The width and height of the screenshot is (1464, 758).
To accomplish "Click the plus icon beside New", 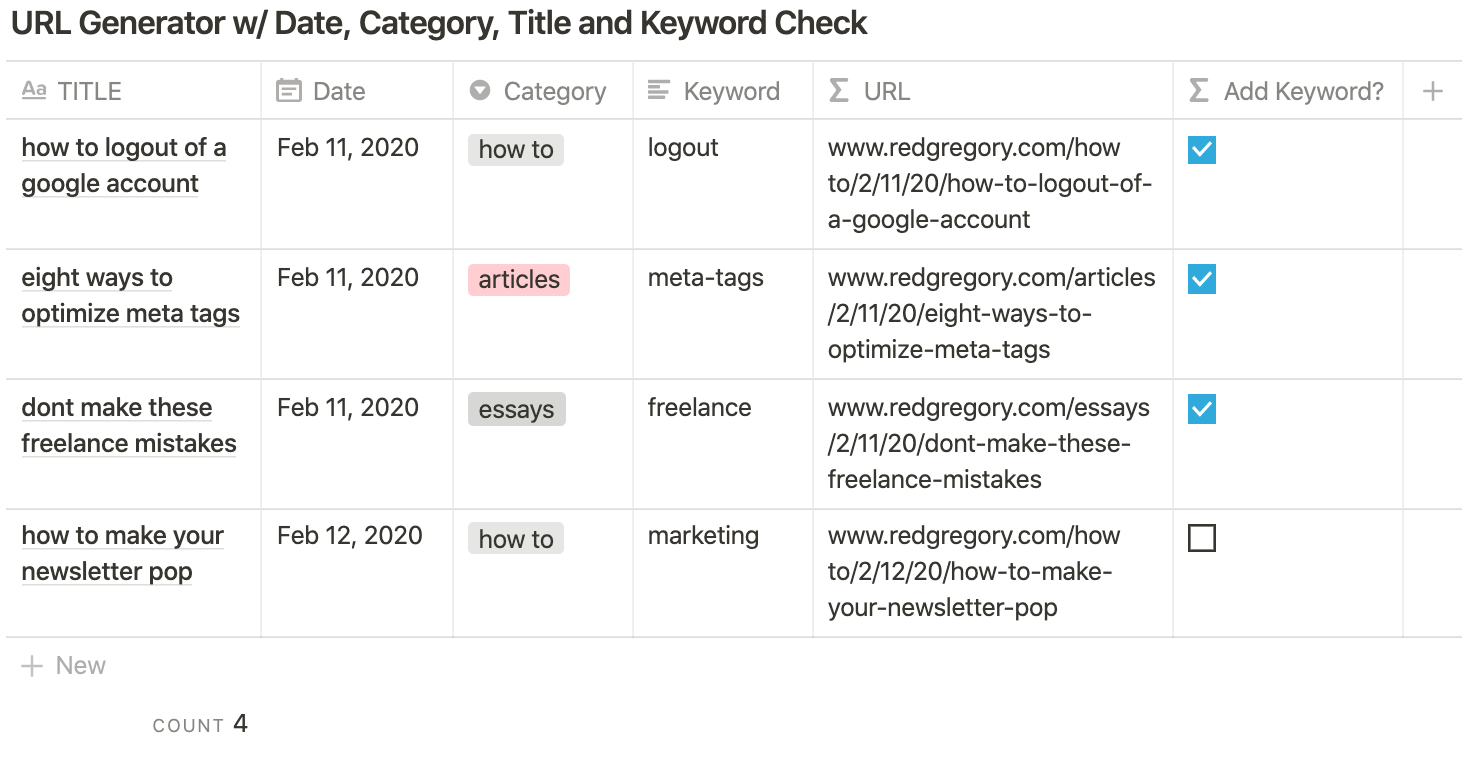I will [32, 666].
